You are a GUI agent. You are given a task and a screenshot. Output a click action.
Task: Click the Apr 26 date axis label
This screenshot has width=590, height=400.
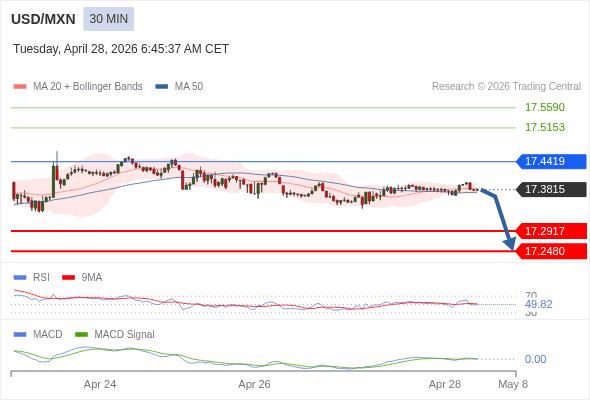(254, 385)
